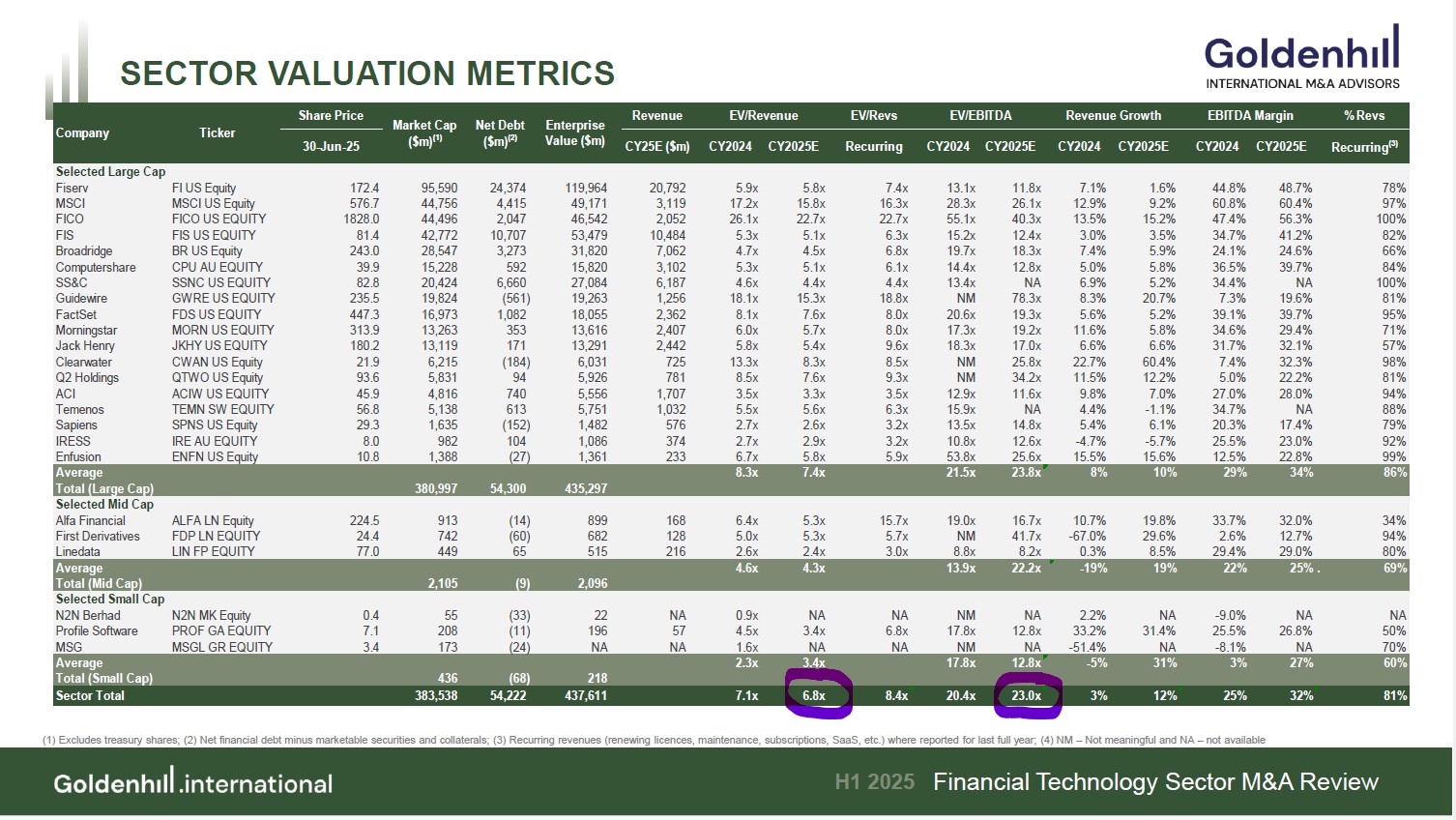1456x820 pixels.
Task: Select the Enterprise Value column header
Action: click(x=574, y=132)
